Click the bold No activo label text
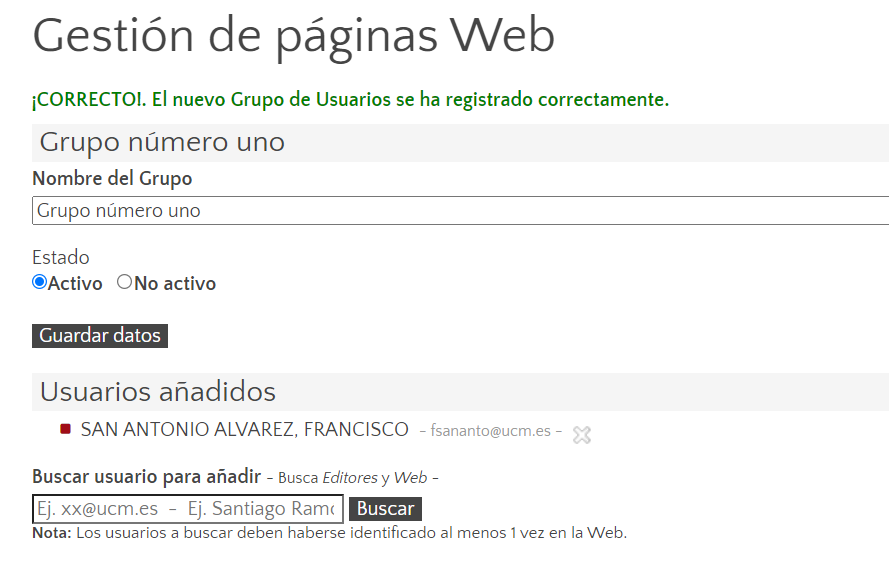889x577 pixels. click(175, 283)
